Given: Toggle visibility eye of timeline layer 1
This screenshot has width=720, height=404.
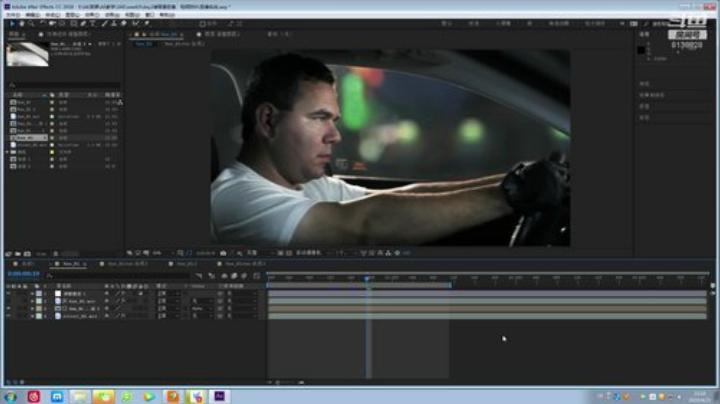Looking at the screenshot, I should coord(8,293).
